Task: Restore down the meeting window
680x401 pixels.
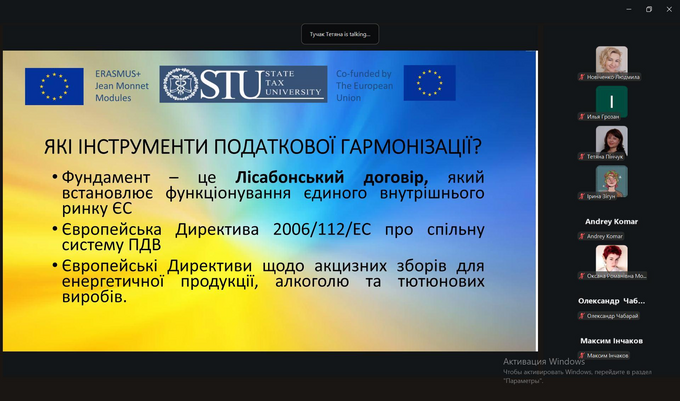Action: pyautogui.click(x=648, y=9)
